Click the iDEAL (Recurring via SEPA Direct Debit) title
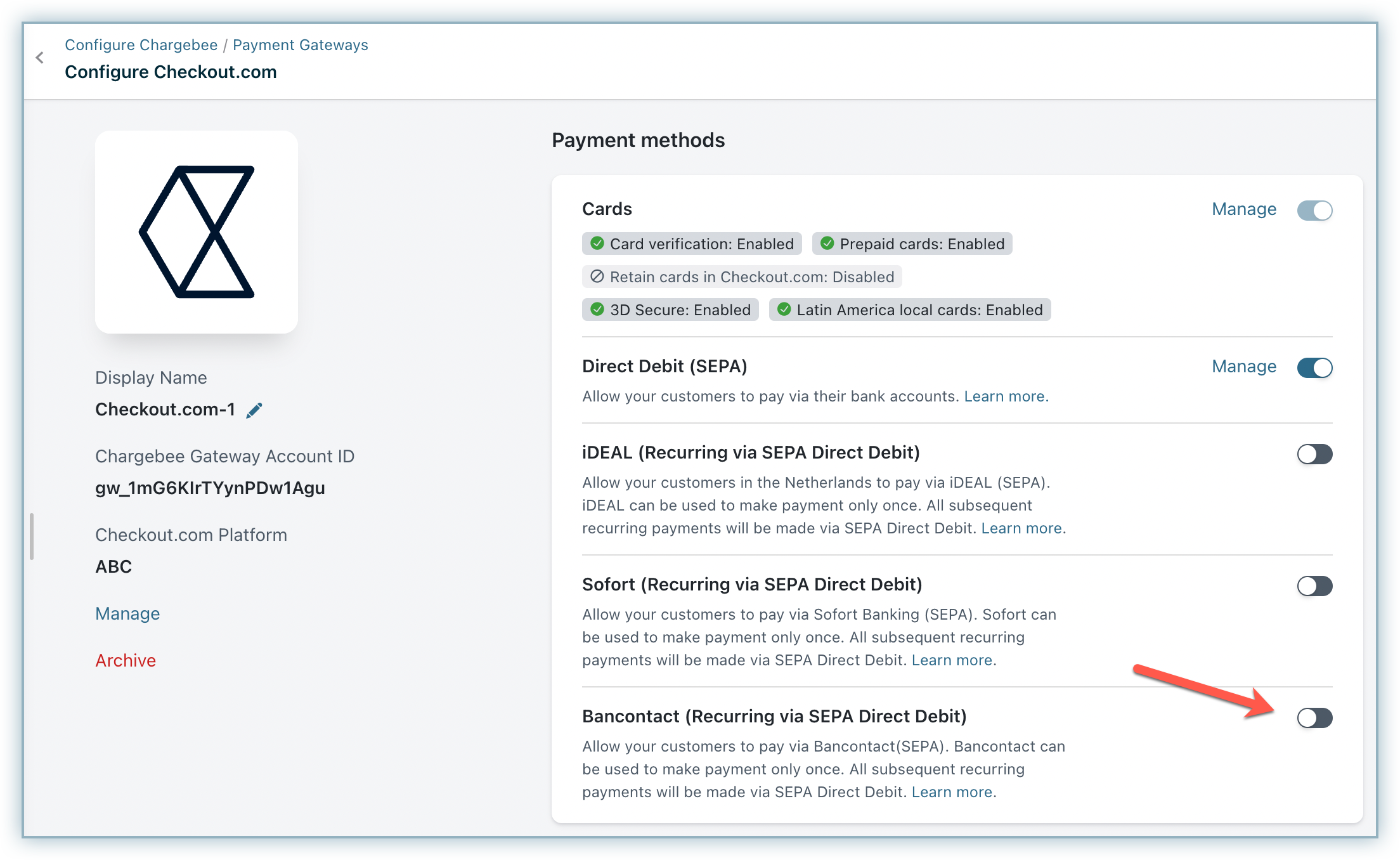The width and height of the screenshot is (1400, 860). (x=751, y=453)
